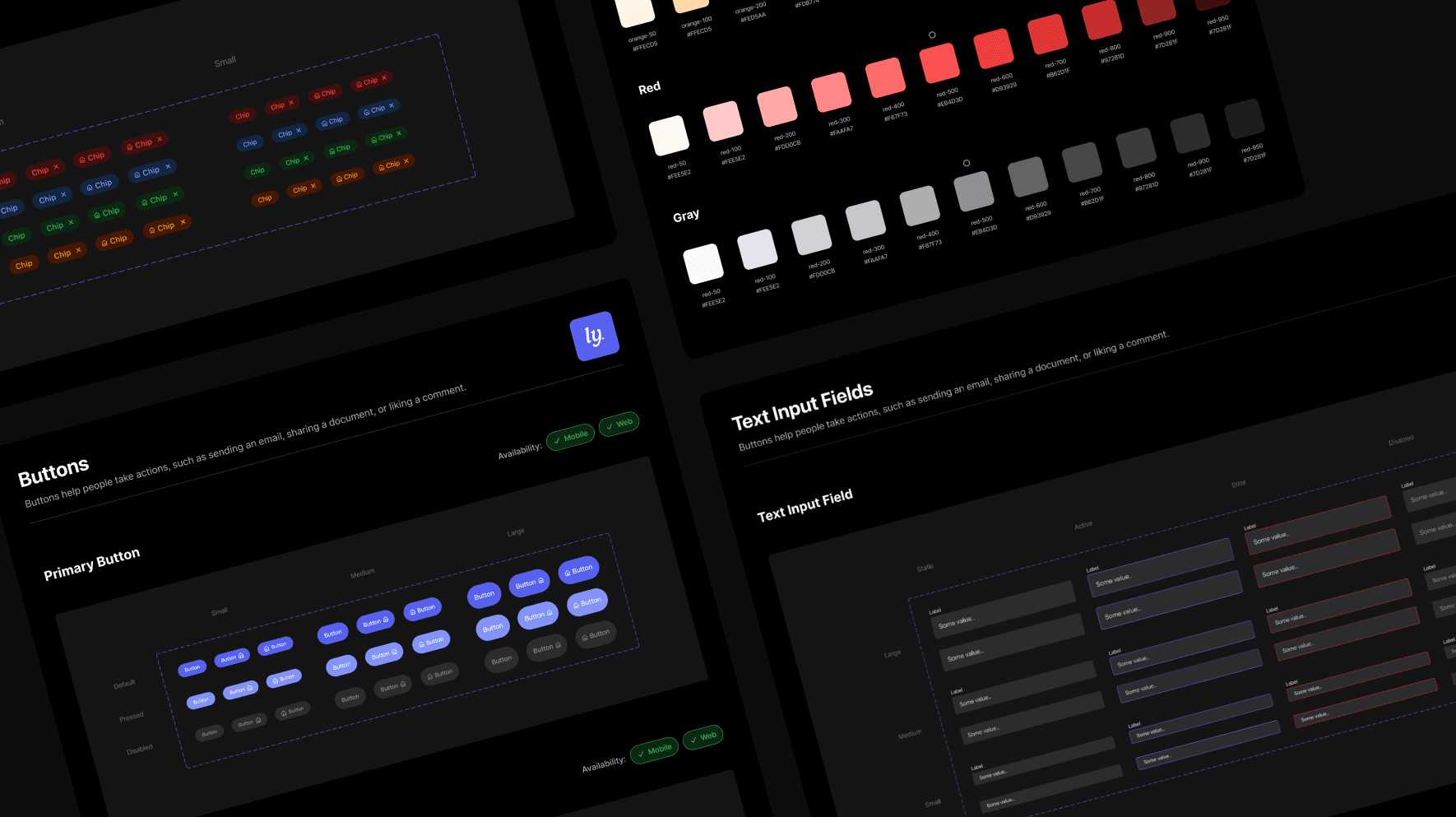
Task: Click check icon in Buttons header Mobile badge
Action: (558, 440)
